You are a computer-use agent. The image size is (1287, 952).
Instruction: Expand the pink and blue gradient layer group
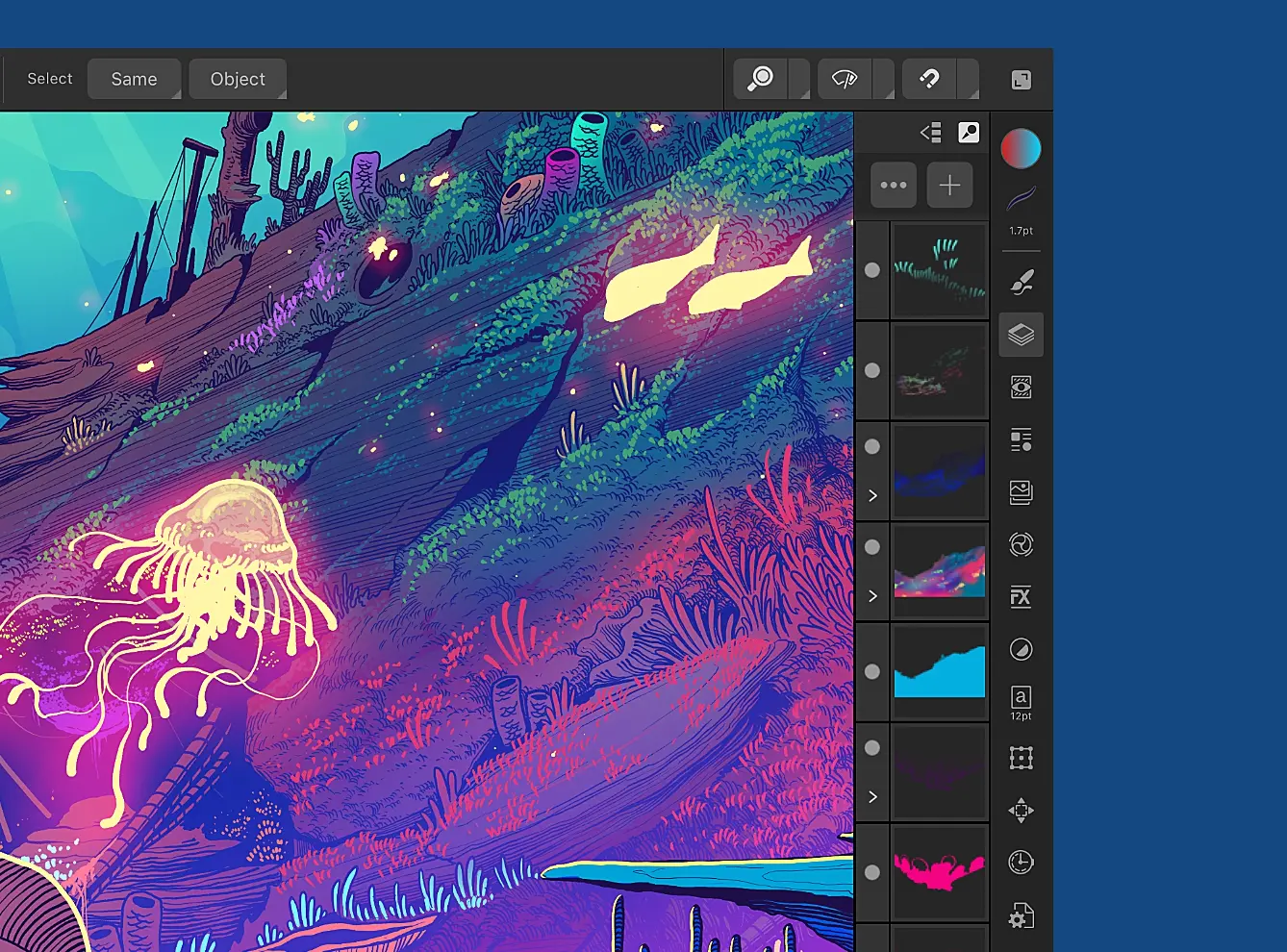(x=872, y=596)
